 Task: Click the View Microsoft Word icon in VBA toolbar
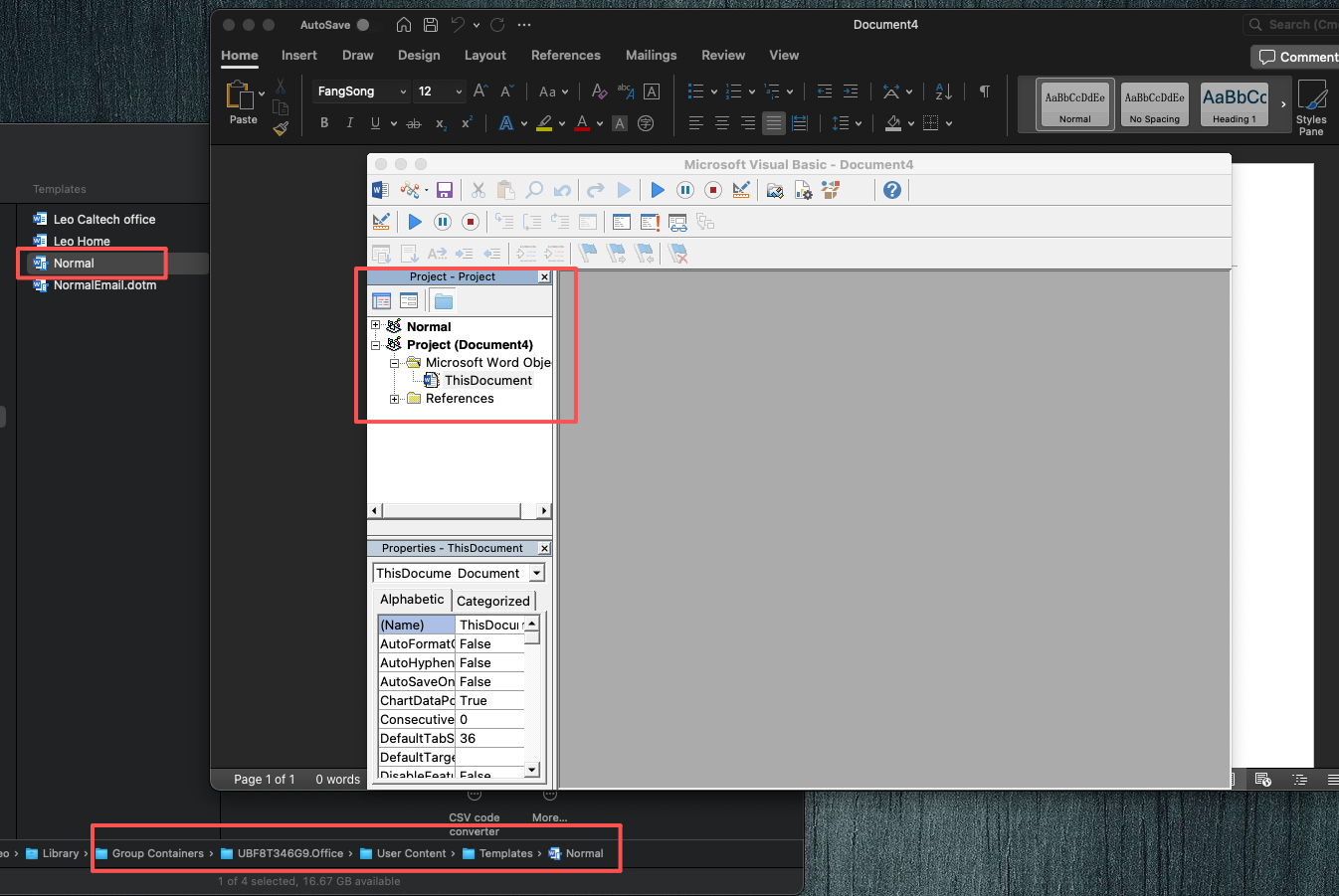380,190
